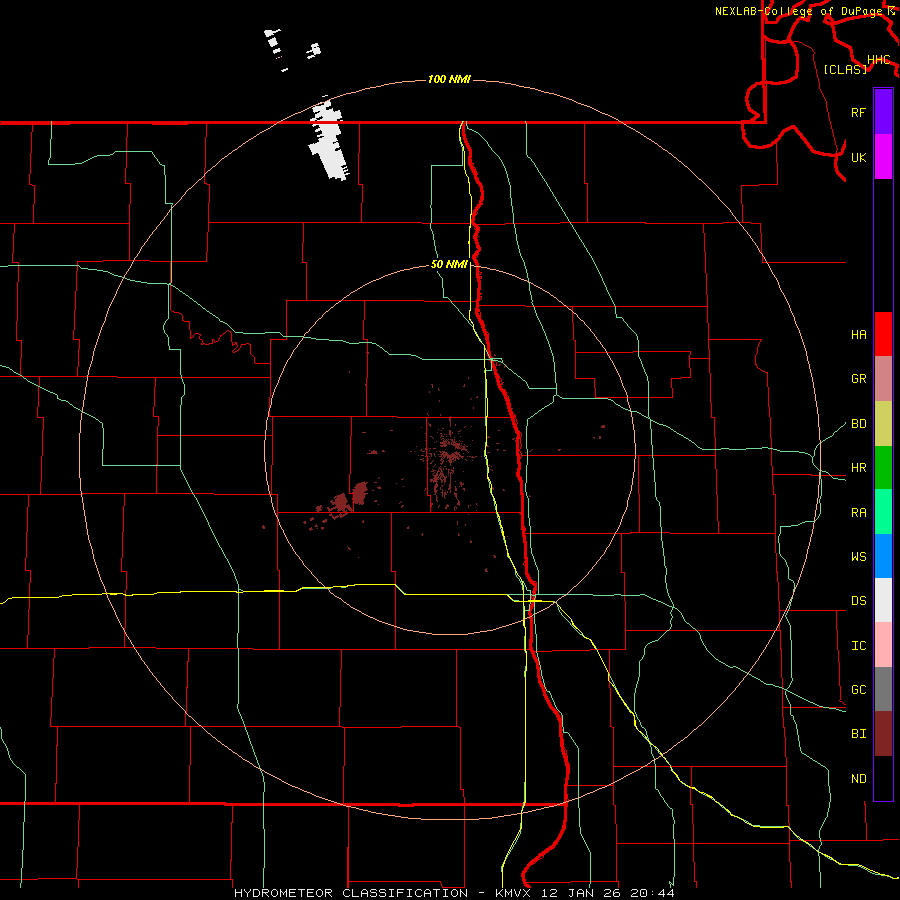Click the GC gray legend color swatch
The image size is (900, 900).
pos(883,689)
